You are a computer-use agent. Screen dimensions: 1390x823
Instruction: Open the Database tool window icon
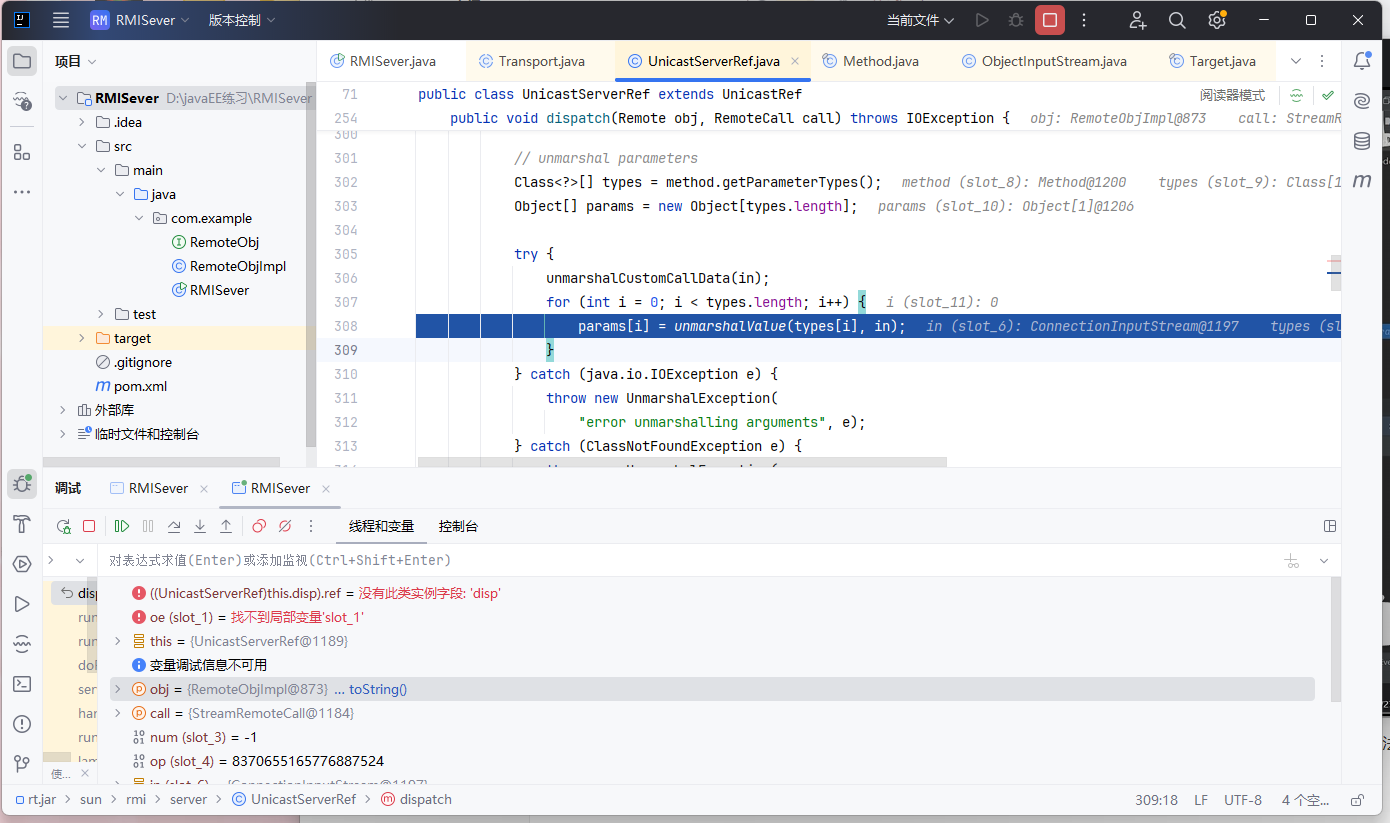[1361, 141]
